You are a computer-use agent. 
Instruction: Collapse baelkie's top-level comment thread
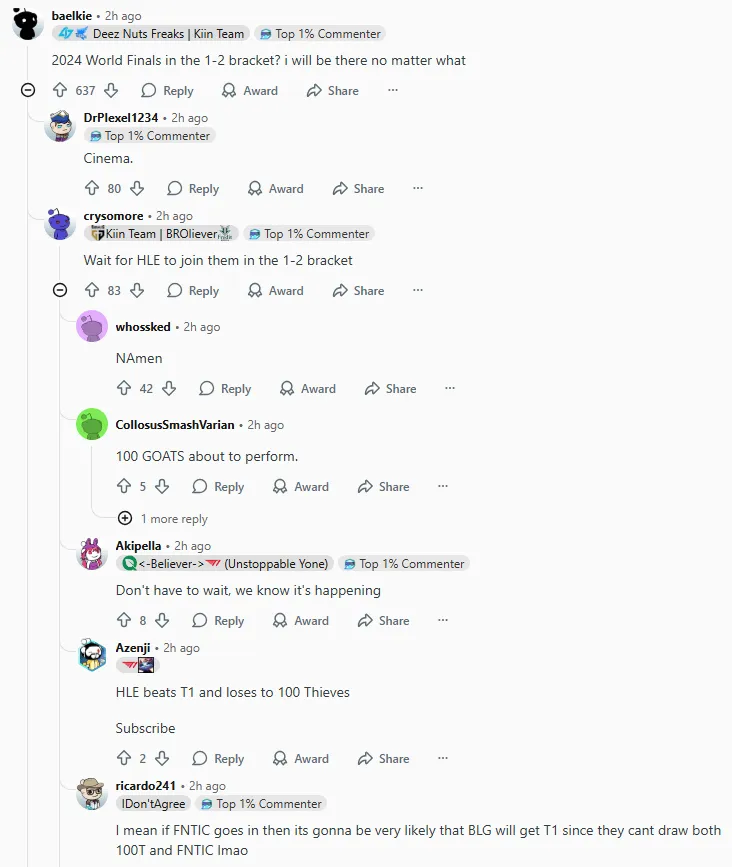tap(28, 90)
